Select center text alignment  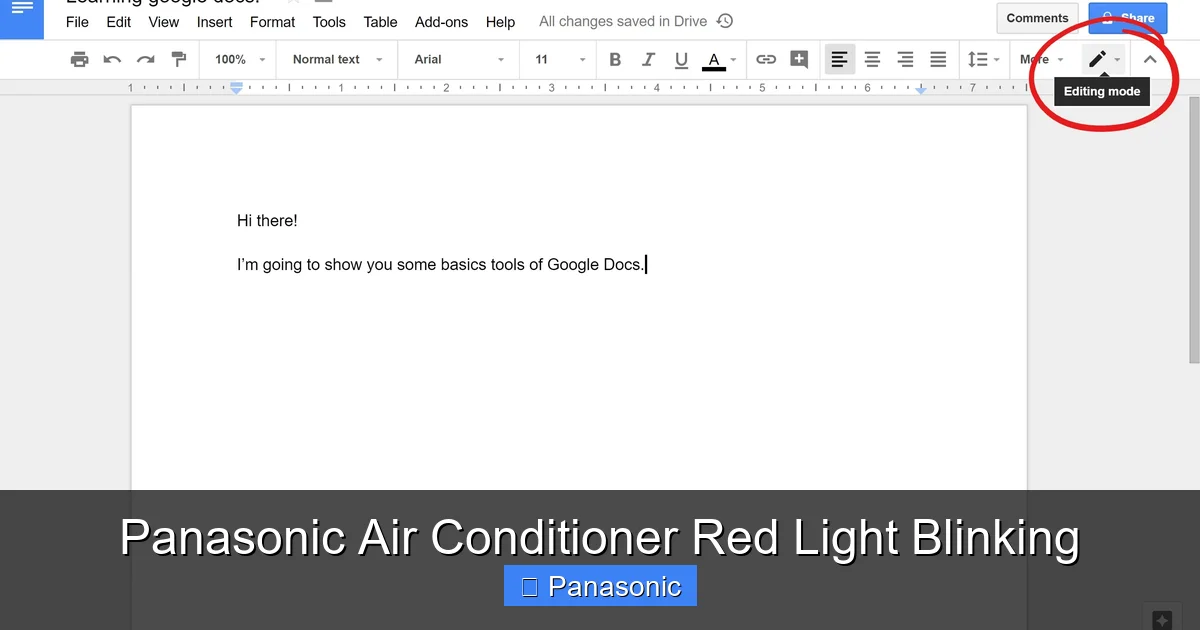(x=872, y=60)
